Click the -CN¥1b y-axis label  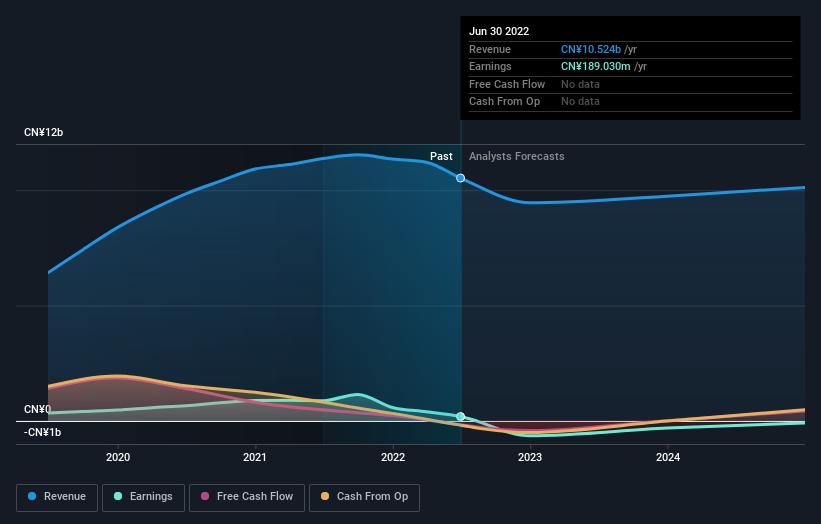42,432
